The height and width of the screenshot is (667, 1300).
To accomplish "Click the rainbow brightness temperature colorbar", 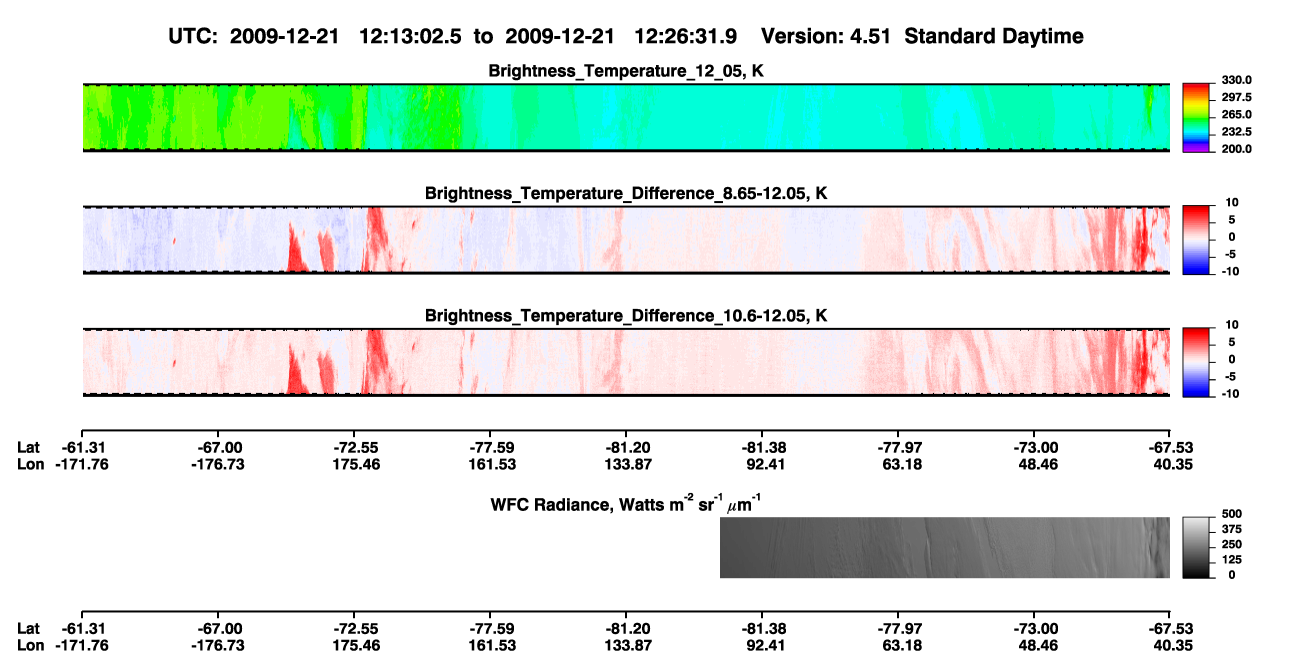I will tap(1196, 117).
